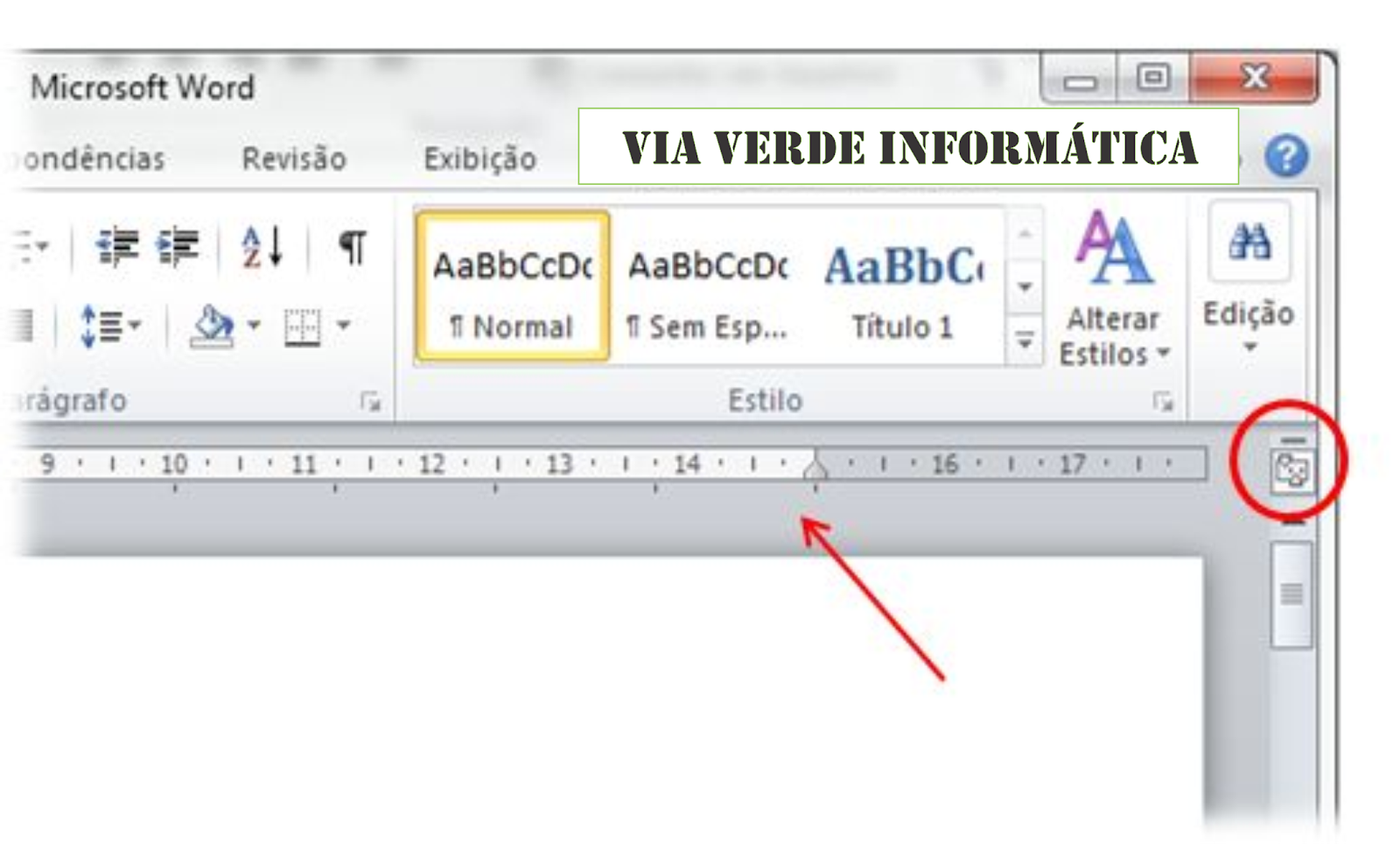1400x844 pixels.
Task: Click the Decrease Indent icon
Action: pos(117,247)
